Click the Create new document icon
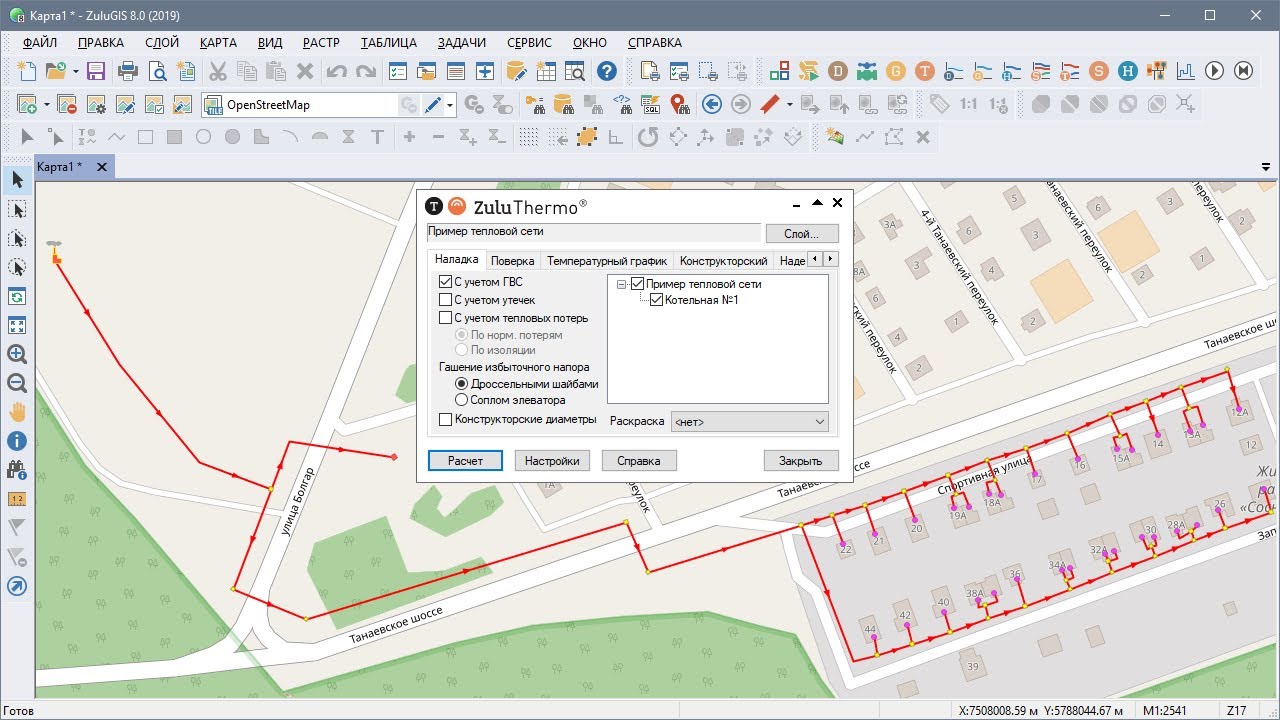This screenshot has height=720, width=1280. [27, 71]
